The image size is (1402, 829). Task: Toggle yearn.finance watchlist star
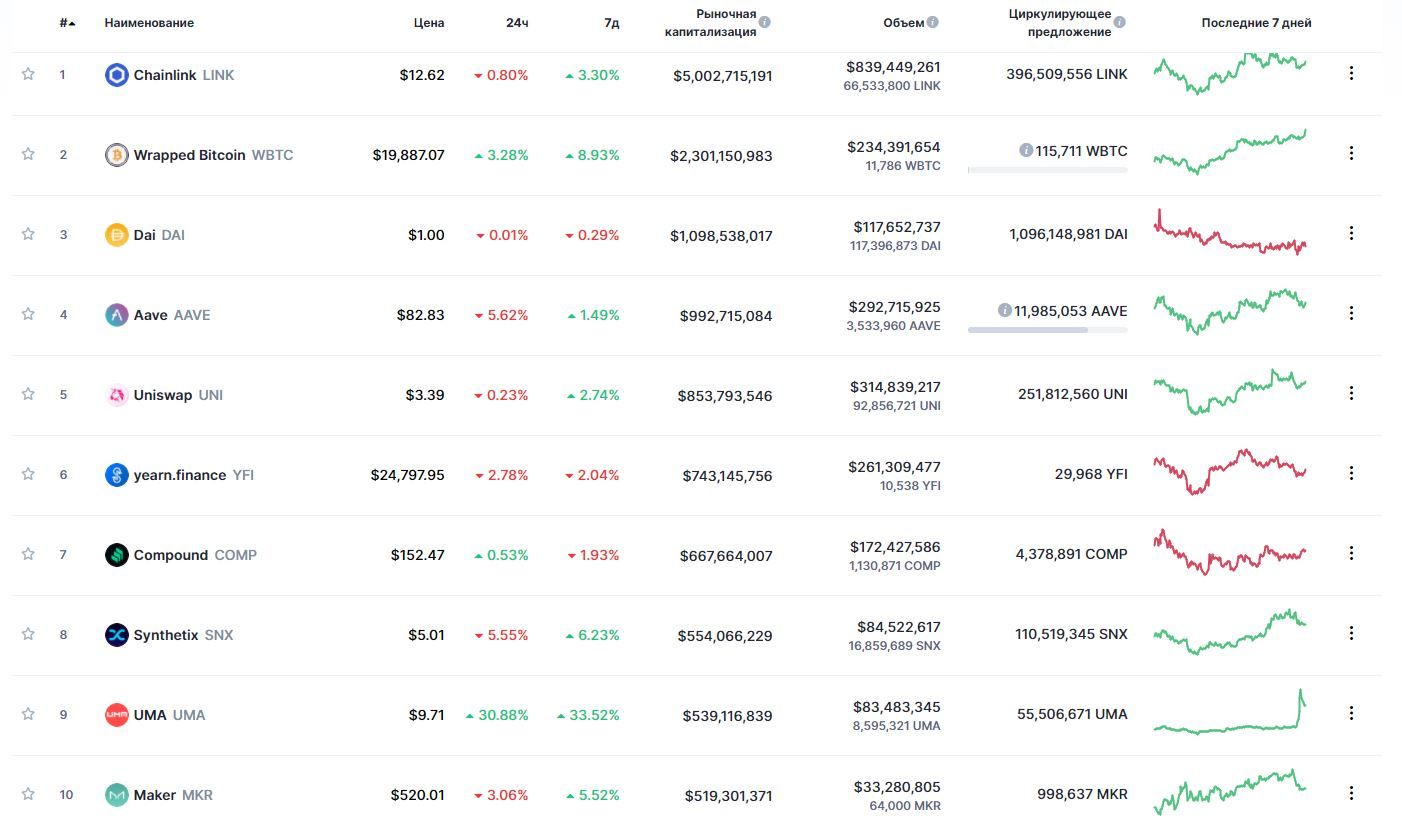click(28, 474)
